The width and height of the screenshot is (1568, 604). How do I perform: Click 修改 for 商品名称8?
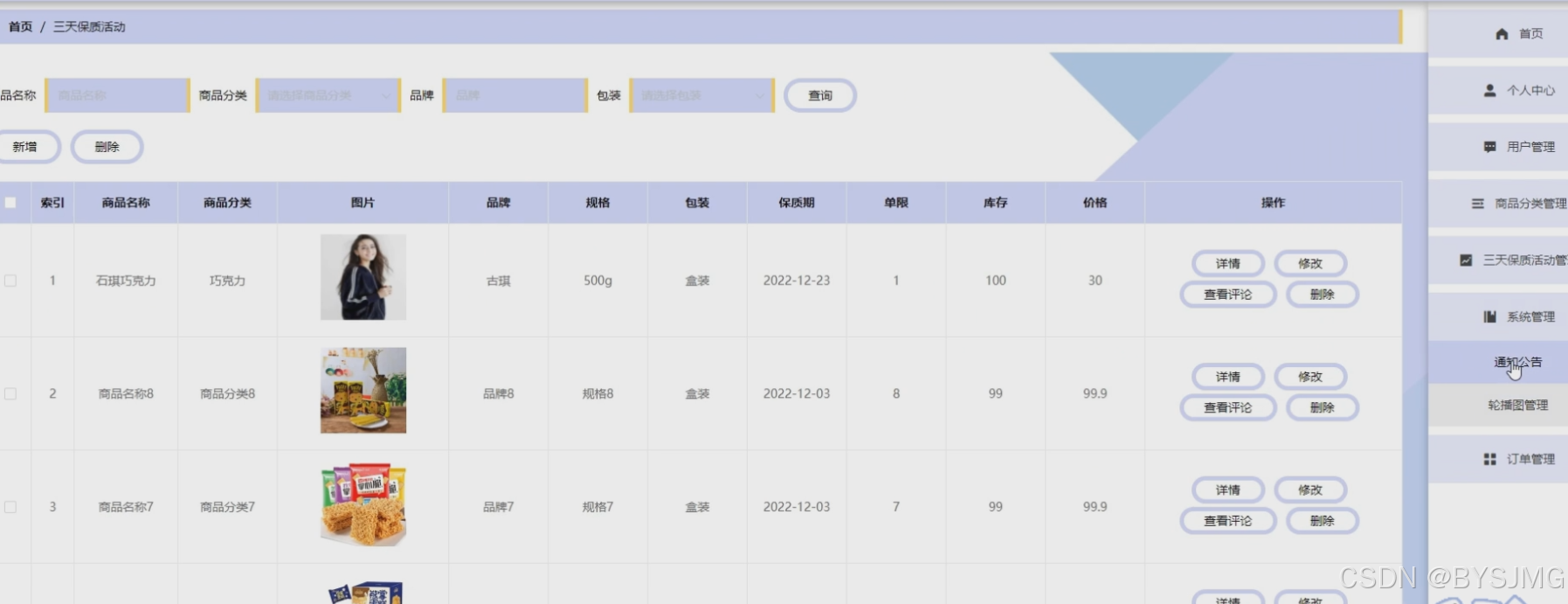(1309, 377)
